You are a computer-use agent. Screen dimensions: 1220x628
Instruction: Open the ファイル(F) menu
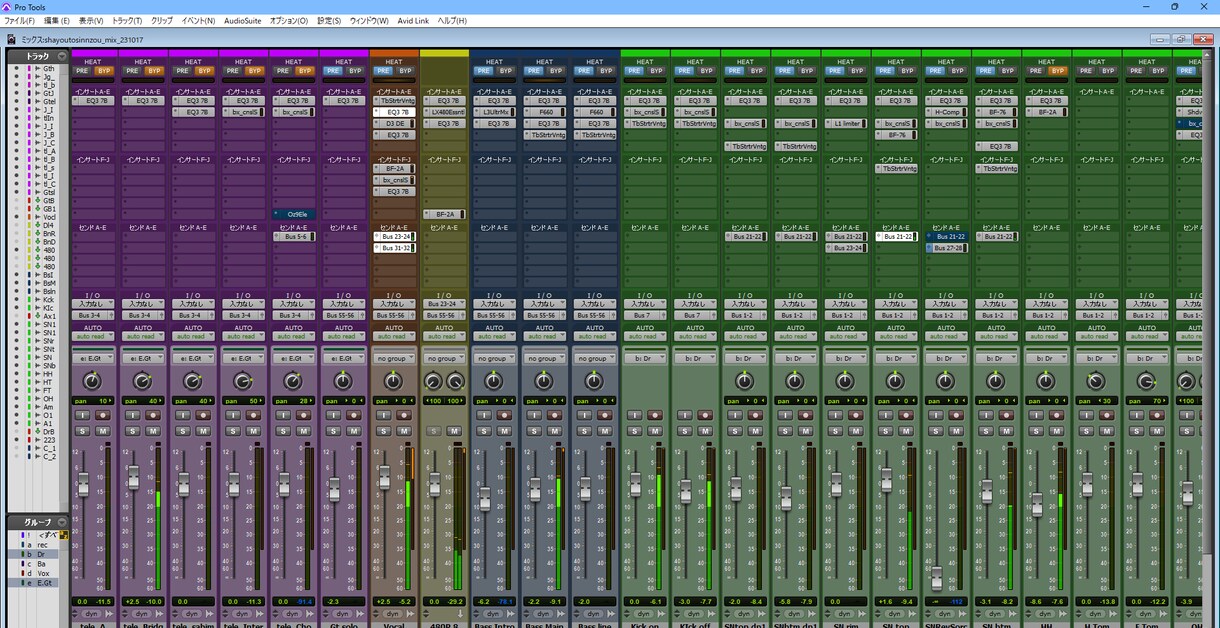[x=19, y=20]
